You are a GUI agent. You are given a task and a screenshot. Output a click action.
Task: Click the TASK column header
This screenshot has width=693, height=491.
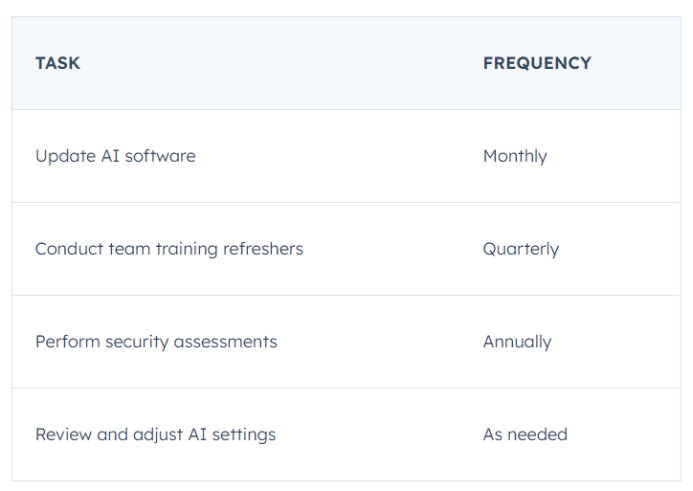58,63
